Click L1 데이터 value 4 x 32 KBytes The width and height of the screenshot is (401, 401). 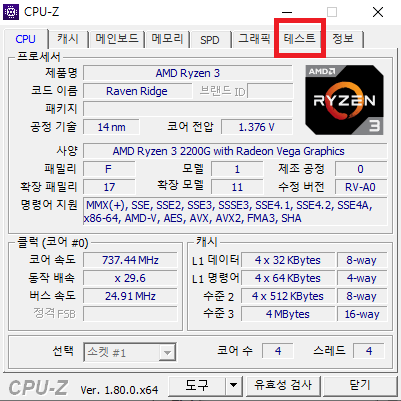point(288,260)
